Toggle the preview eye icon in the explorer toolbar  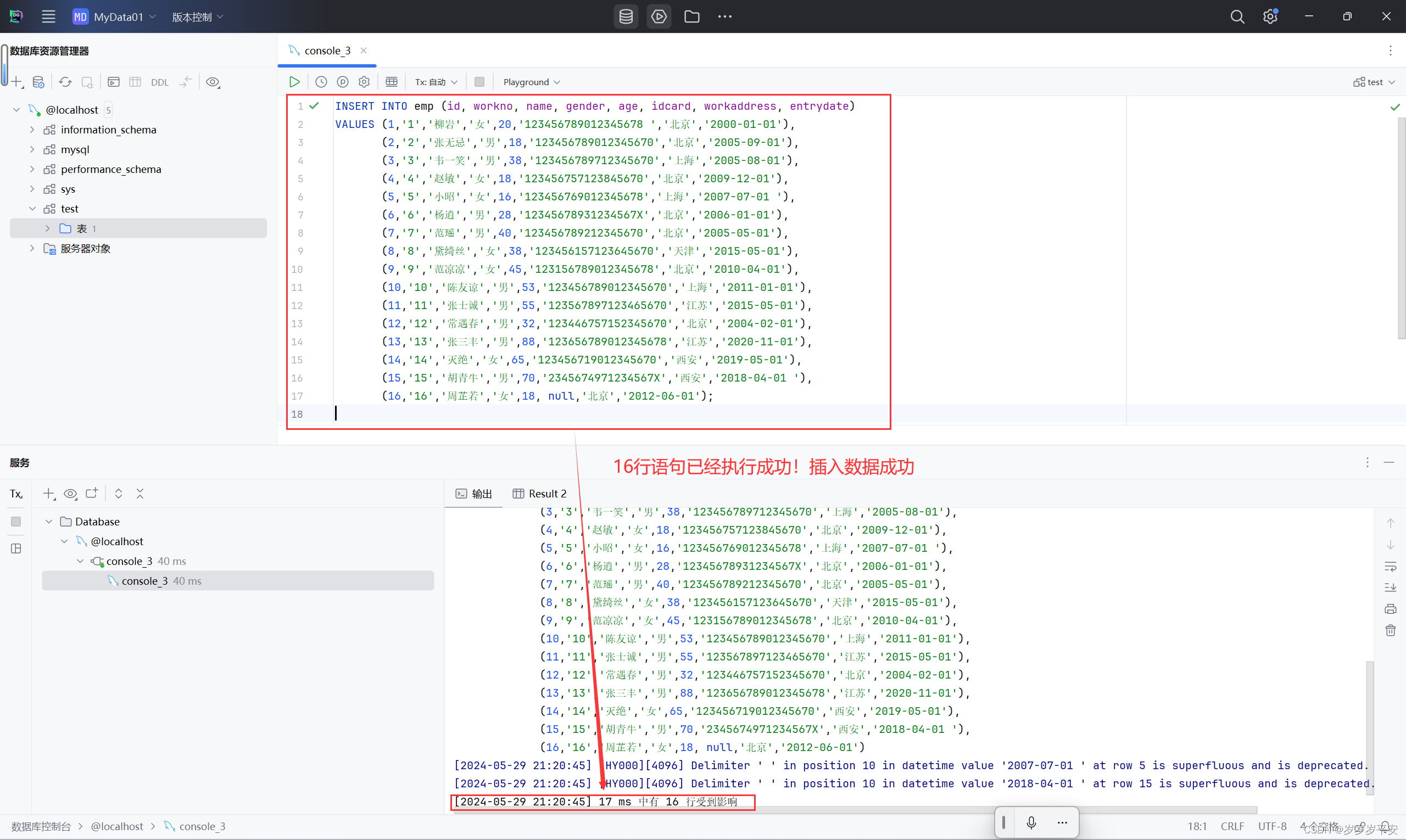(x=214, y=82)
